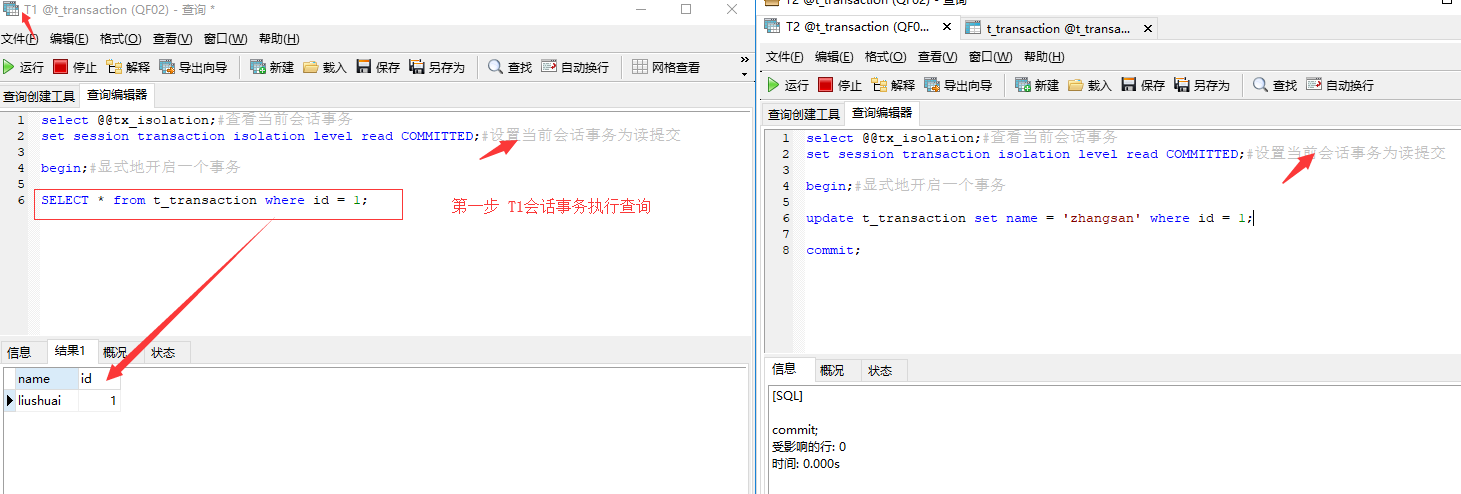Click SELECT statement line in T1 editor

(204, 200)
